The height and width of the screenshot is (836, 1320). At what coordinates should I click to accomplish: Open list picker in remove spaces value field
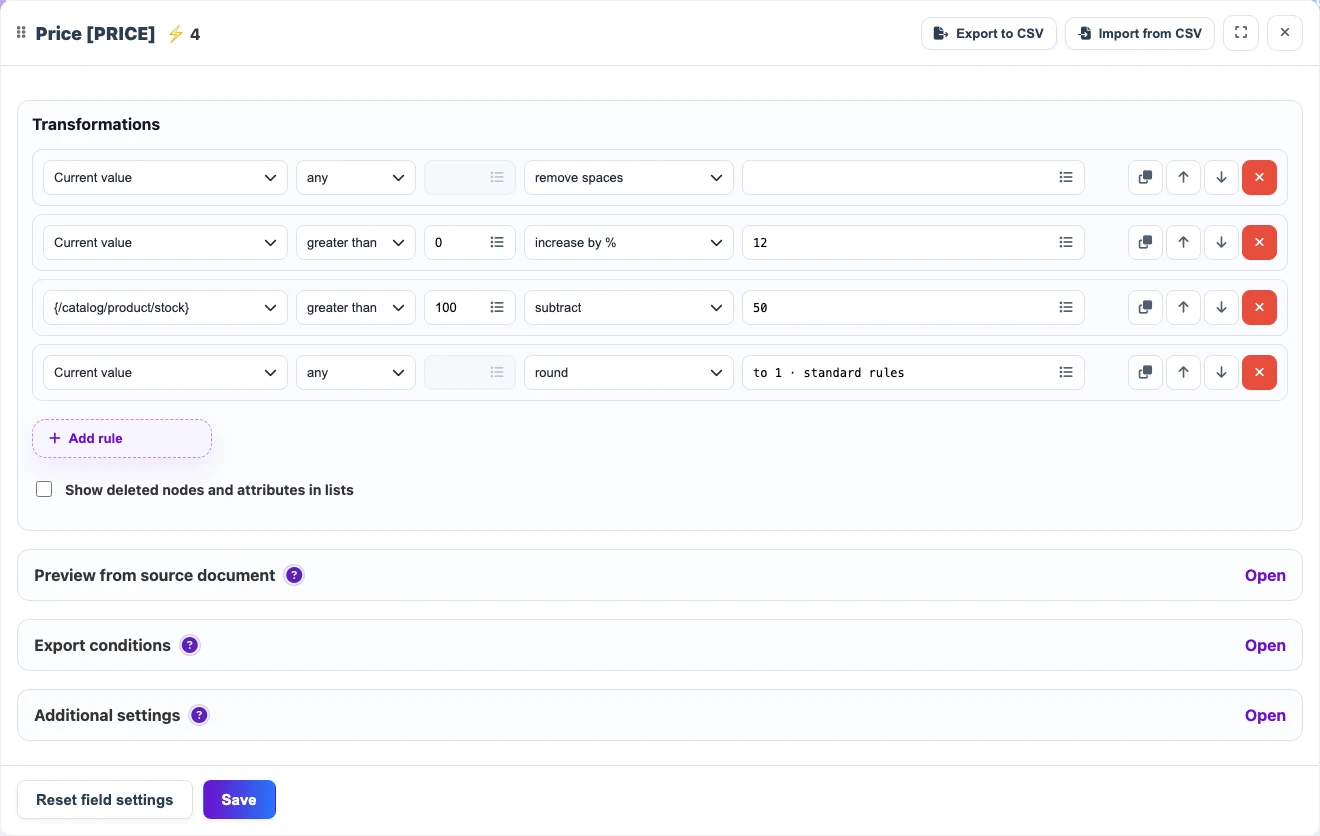1066,177
